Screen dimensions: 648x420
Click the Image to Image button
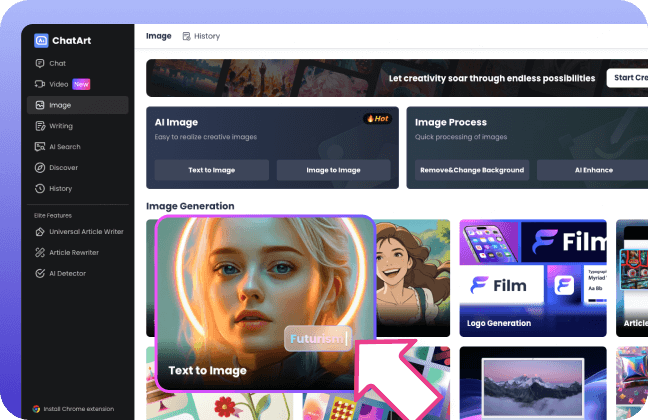[x=334, y=170]
